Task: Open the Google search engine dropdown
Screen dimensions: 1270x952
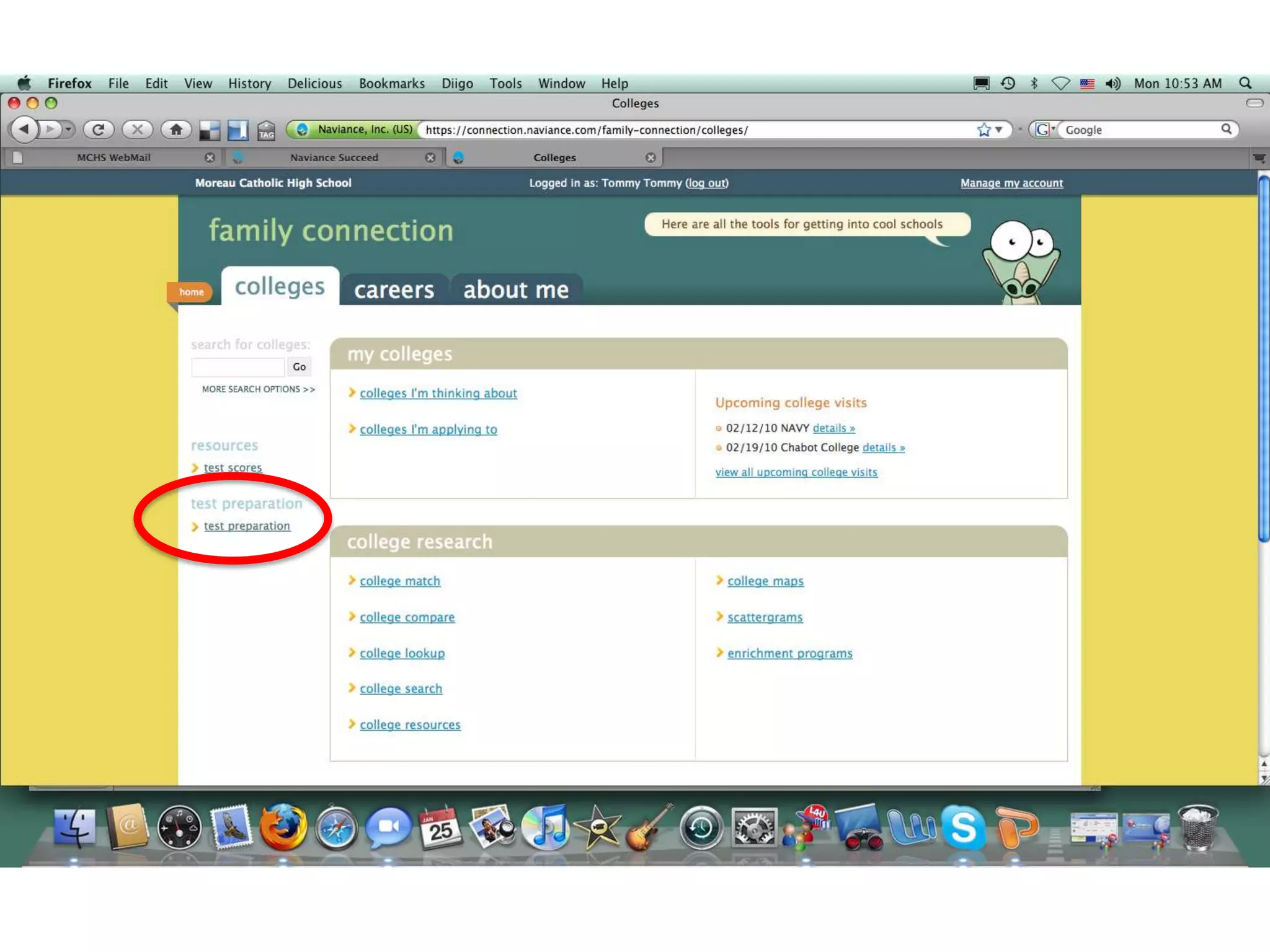Action: pos(1046,130)
